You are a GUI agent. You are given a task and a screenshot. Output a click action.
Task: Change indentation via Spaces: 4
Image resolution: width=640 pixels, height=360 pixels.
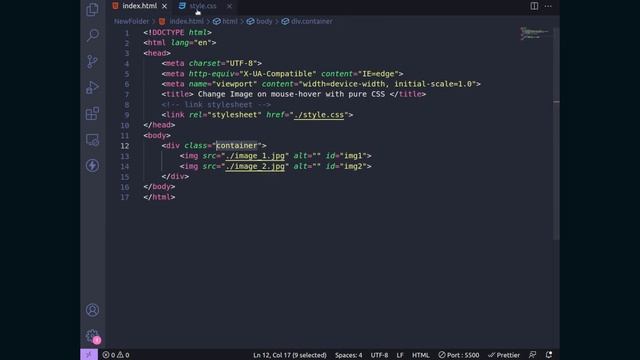point(349,355)
